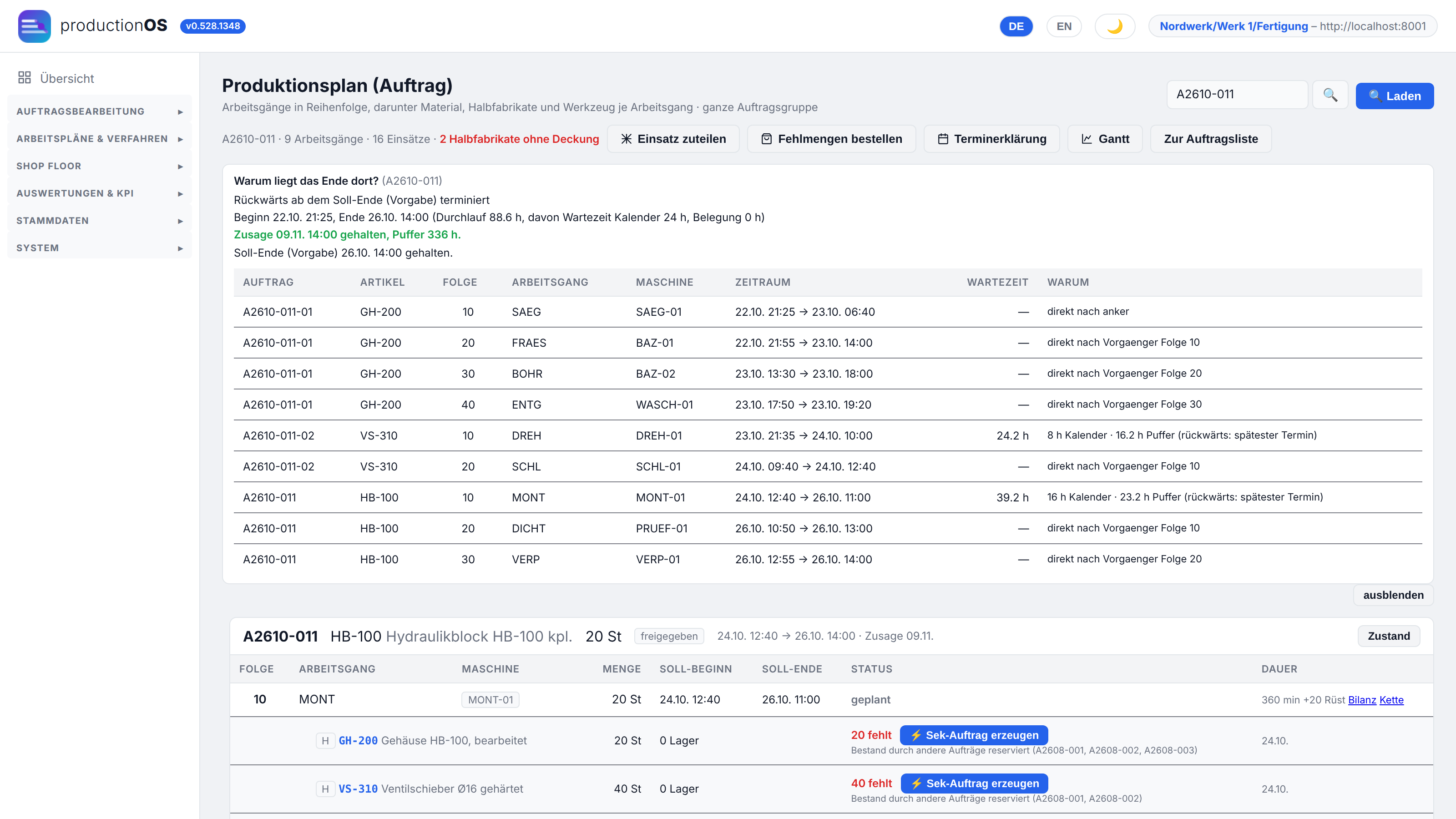
Task: Expand the SHOP FLOOR section
Action: (100, 166)
